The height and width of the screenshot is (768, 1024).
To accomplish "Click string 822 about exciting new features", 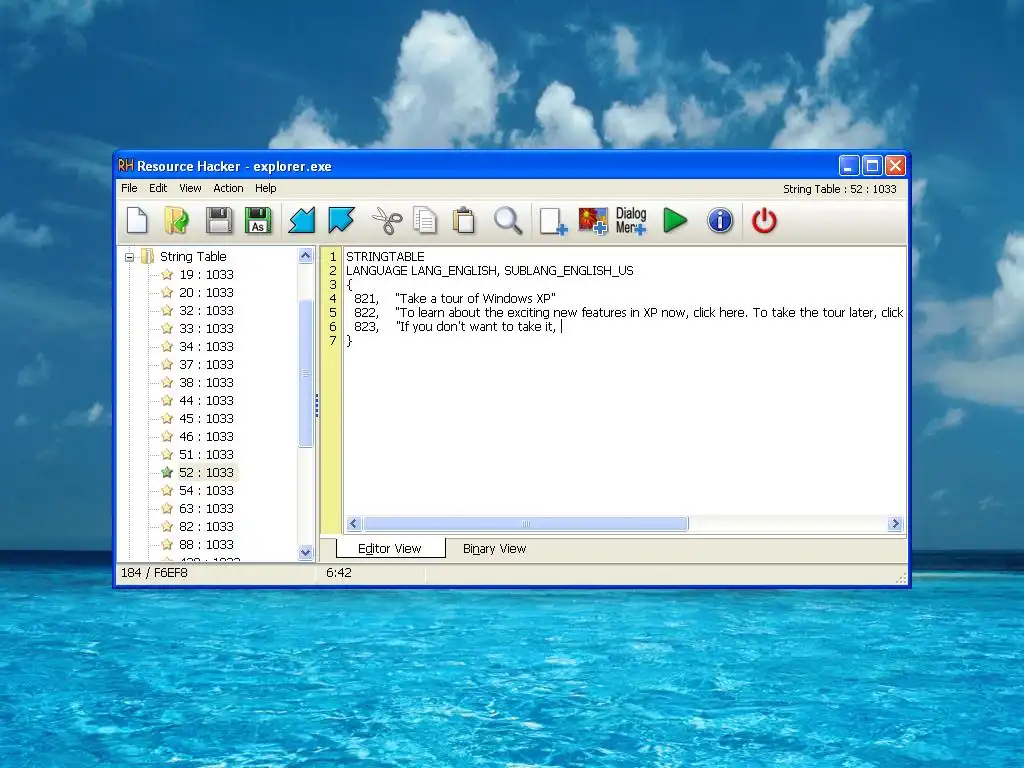I will 648,313.
